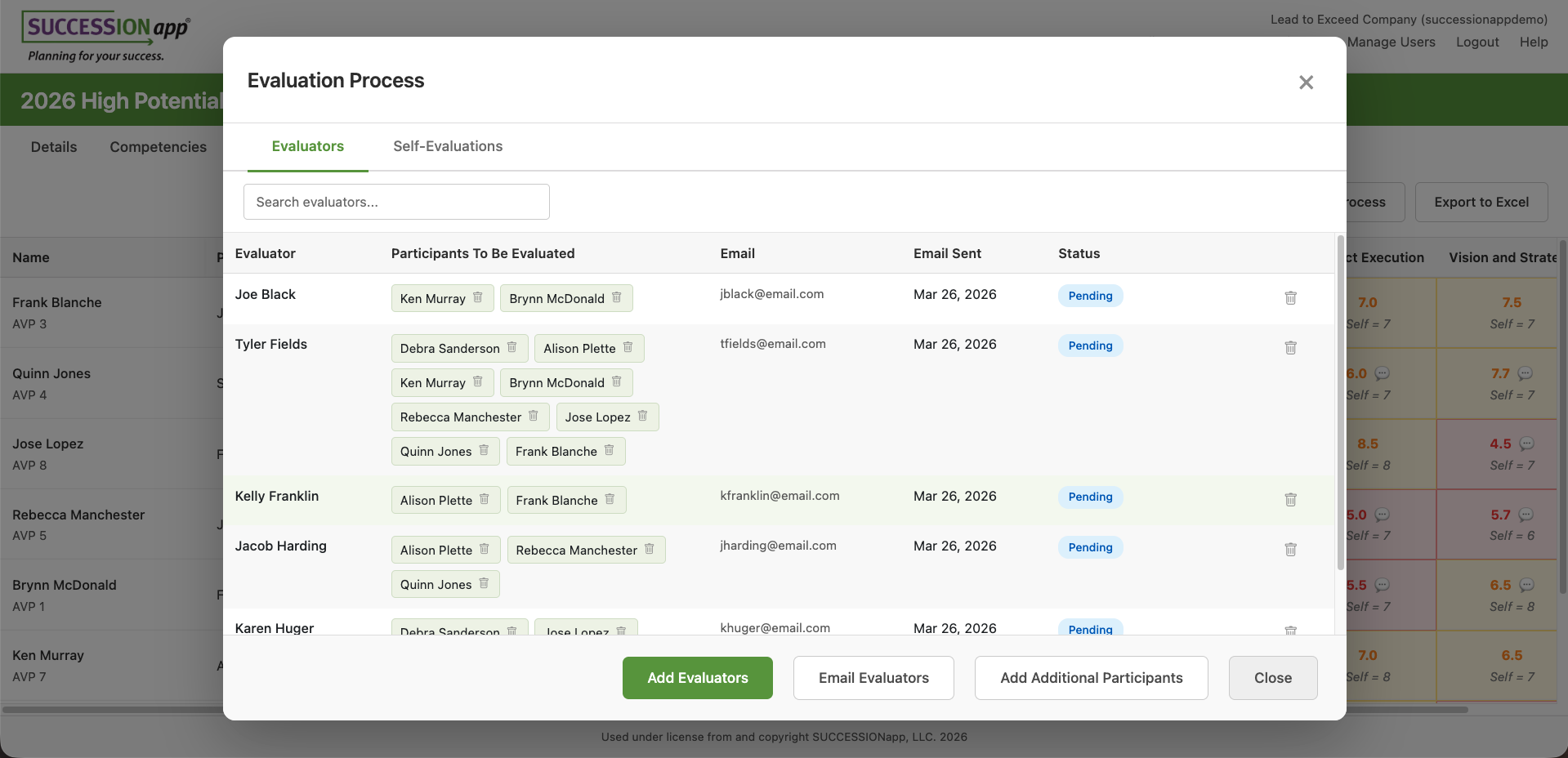
Task: Click the Email Evaluators button
Action: [x=873, y=678]
